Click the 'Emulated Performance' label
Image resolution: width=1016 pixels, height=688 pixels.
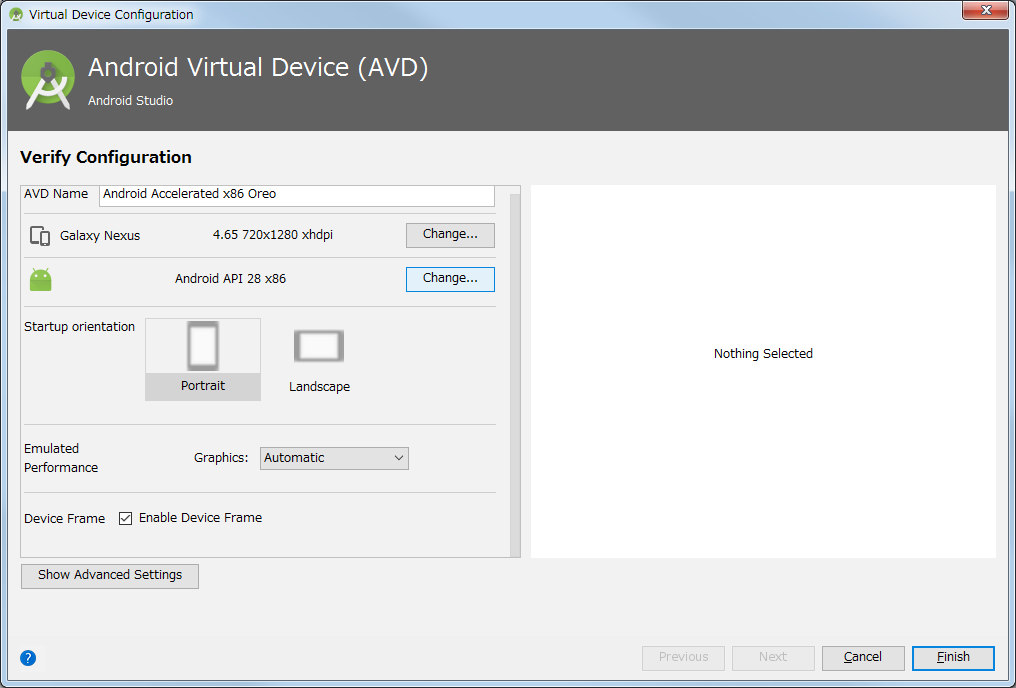(x=61, y=458)
